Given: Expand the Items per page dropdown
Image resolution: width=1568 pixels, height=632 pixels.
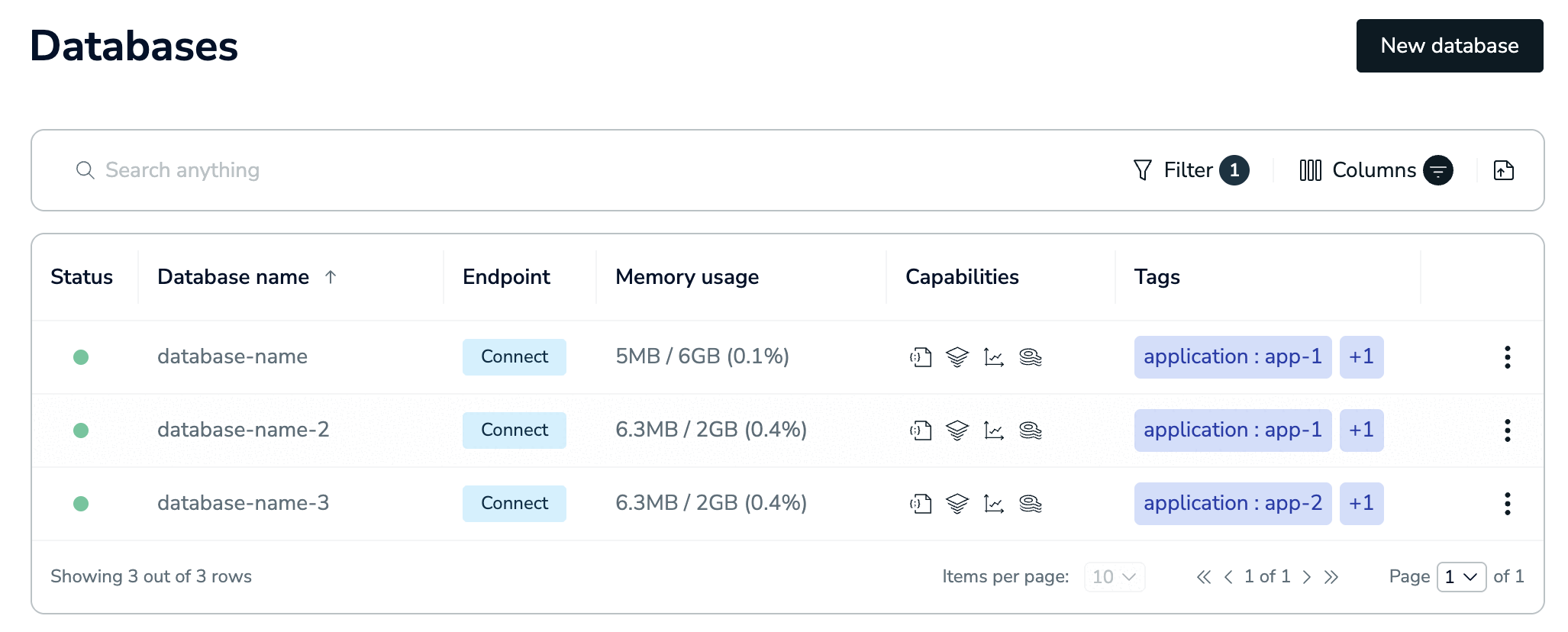Looking at the screenshot, I should tap(1115, 577).
